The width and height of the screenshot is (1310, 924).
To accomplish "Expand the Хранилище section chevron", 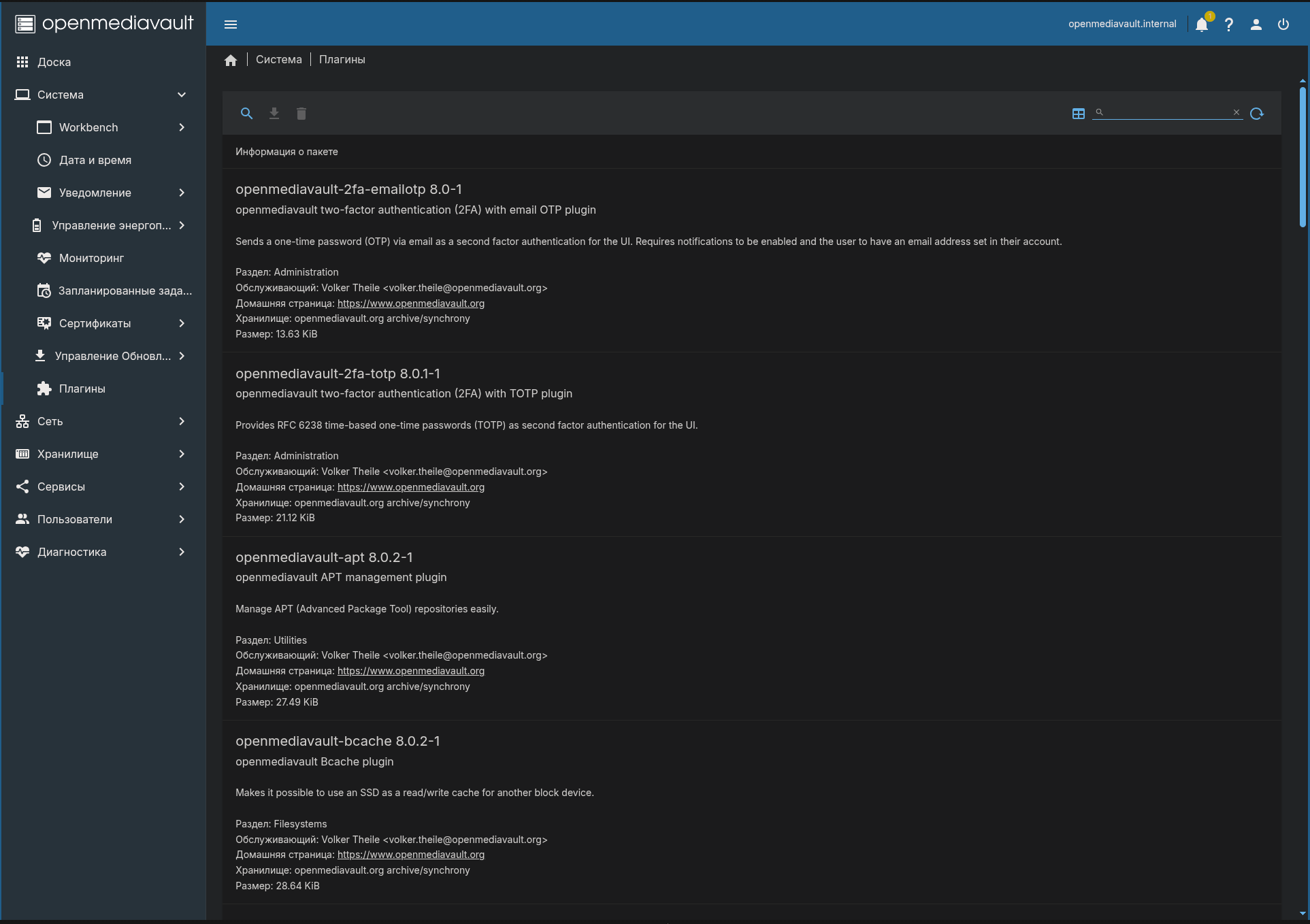I will 182,454.
